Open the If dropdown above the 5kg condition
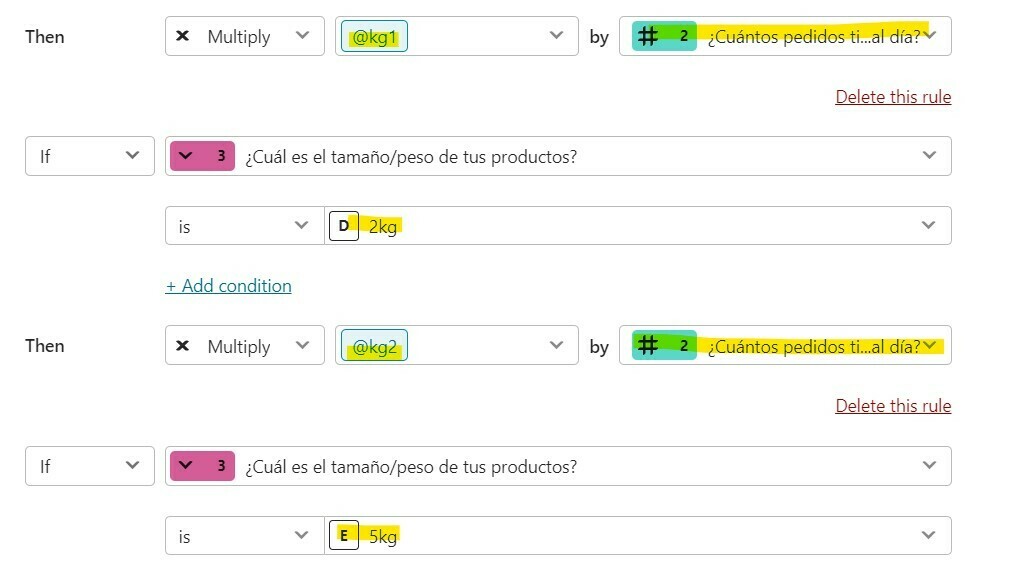The image size is (1012, 577). pyautogui.click(x=90, y=466)
